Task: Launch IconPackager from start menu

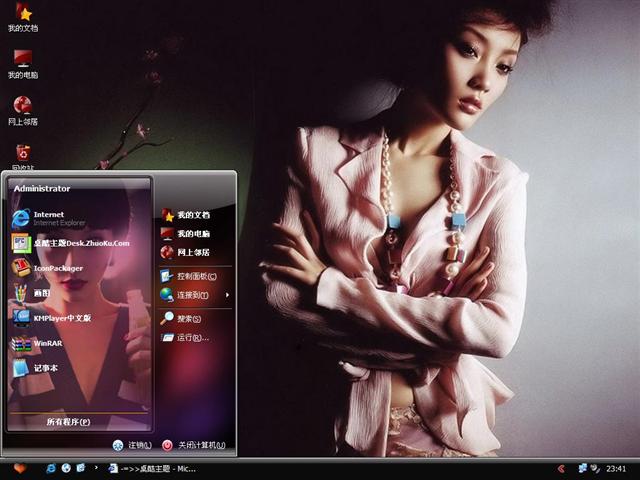Action: pos(47,268)
